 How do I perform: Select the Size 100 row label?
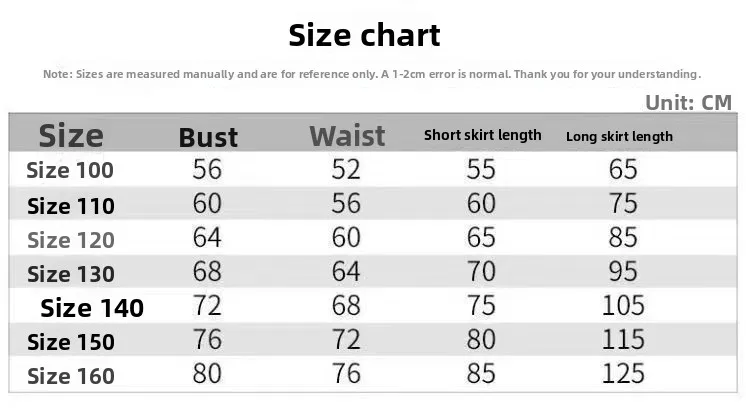point(70,170)
